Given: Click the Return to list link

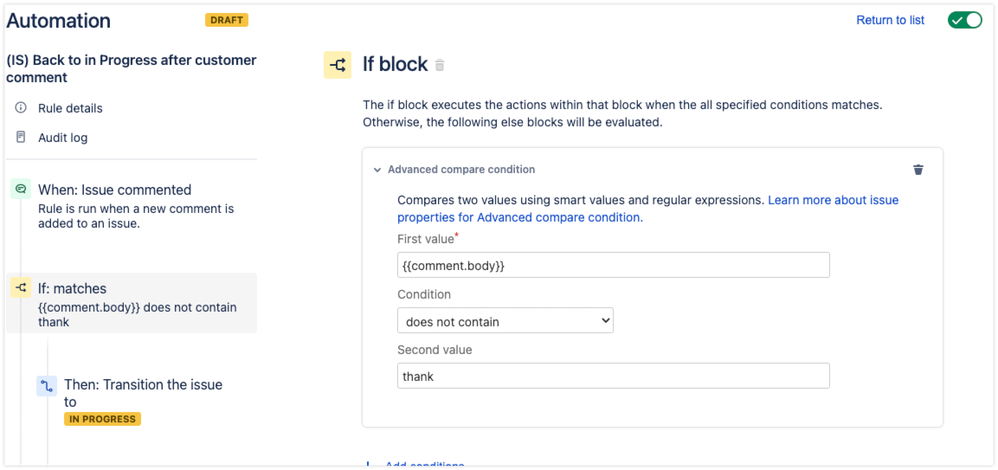Looking at the screenshot, I should pyautogui.click(x=890, y=20).
